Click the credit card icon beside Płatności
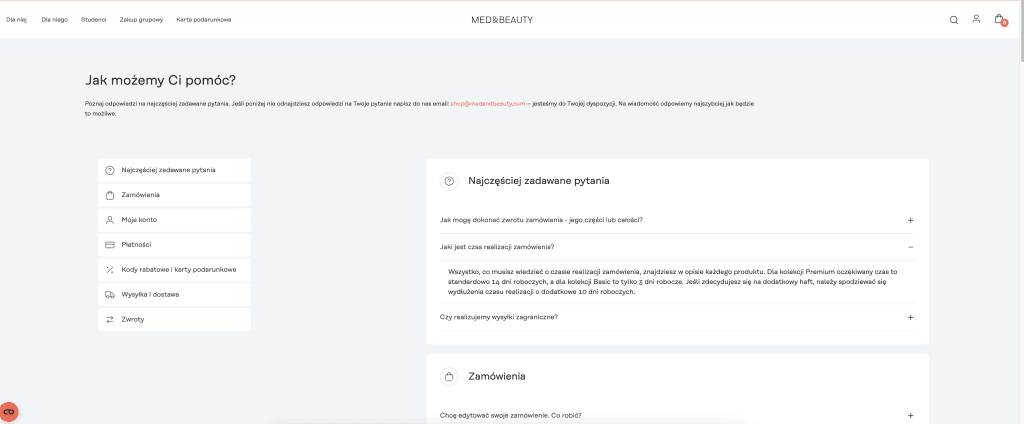Viewport: 1024px width, 424px height. (110, 245)
